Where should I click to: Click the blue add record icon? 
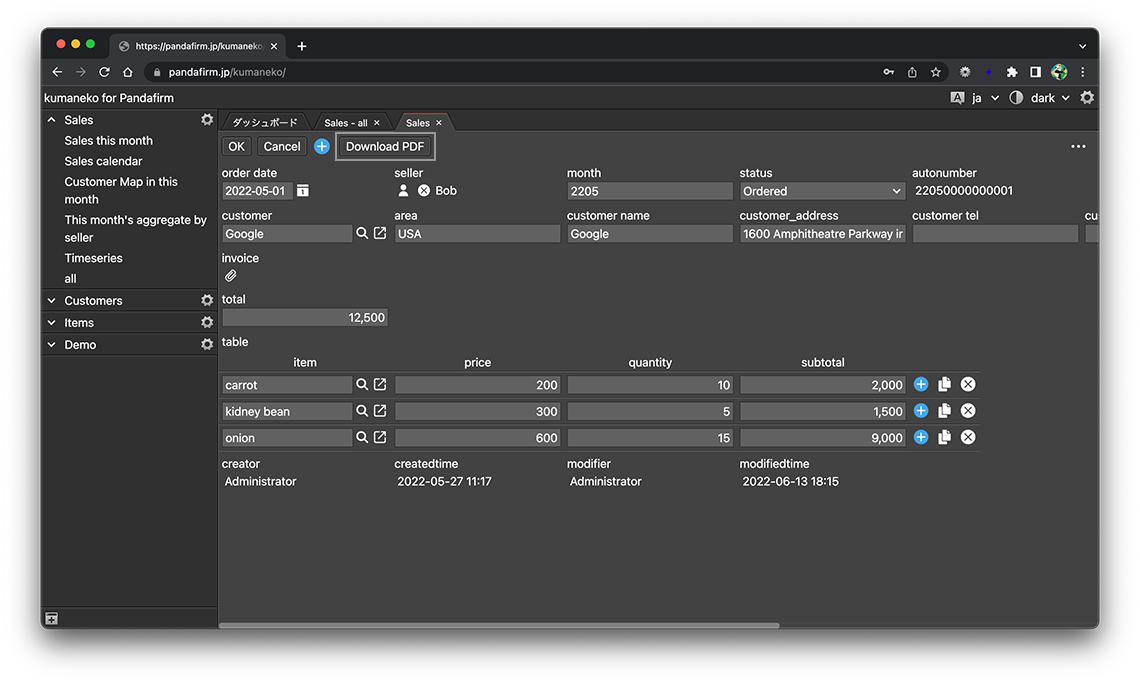tap(322, 146)
